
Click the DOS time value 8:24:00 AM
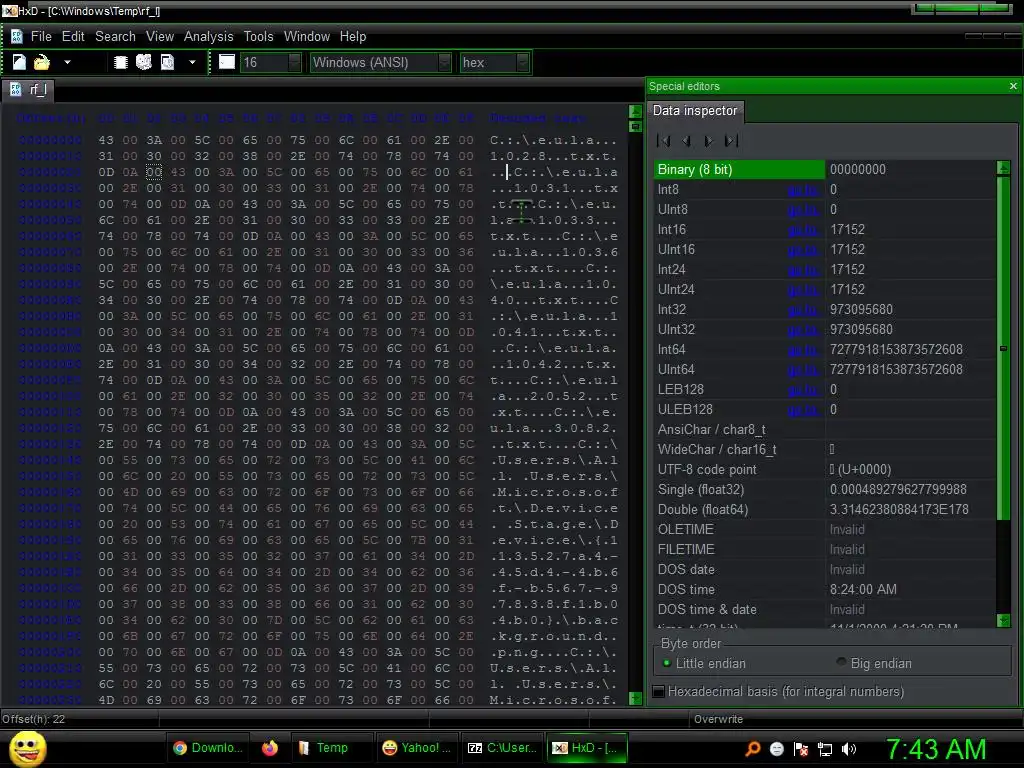click(x=863, y=590)
